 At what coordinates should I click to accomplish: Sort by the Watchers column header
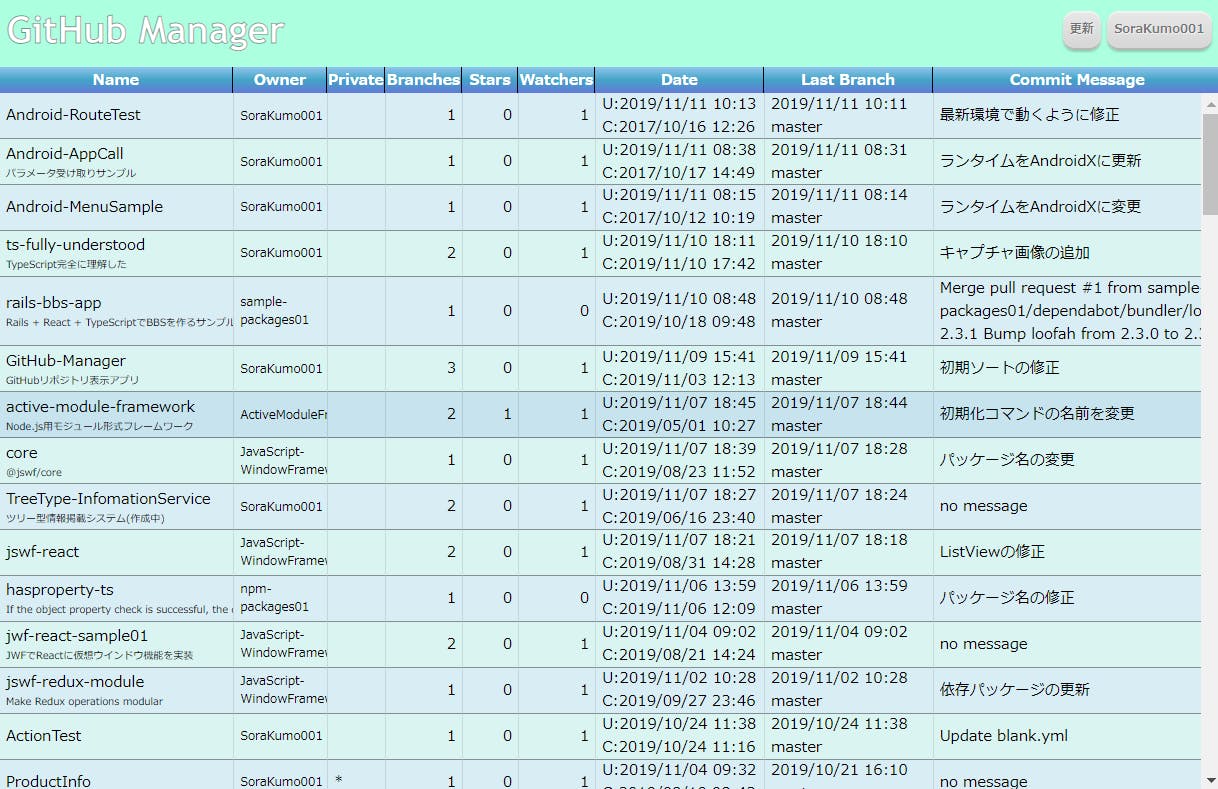click(x=556, y=80)
